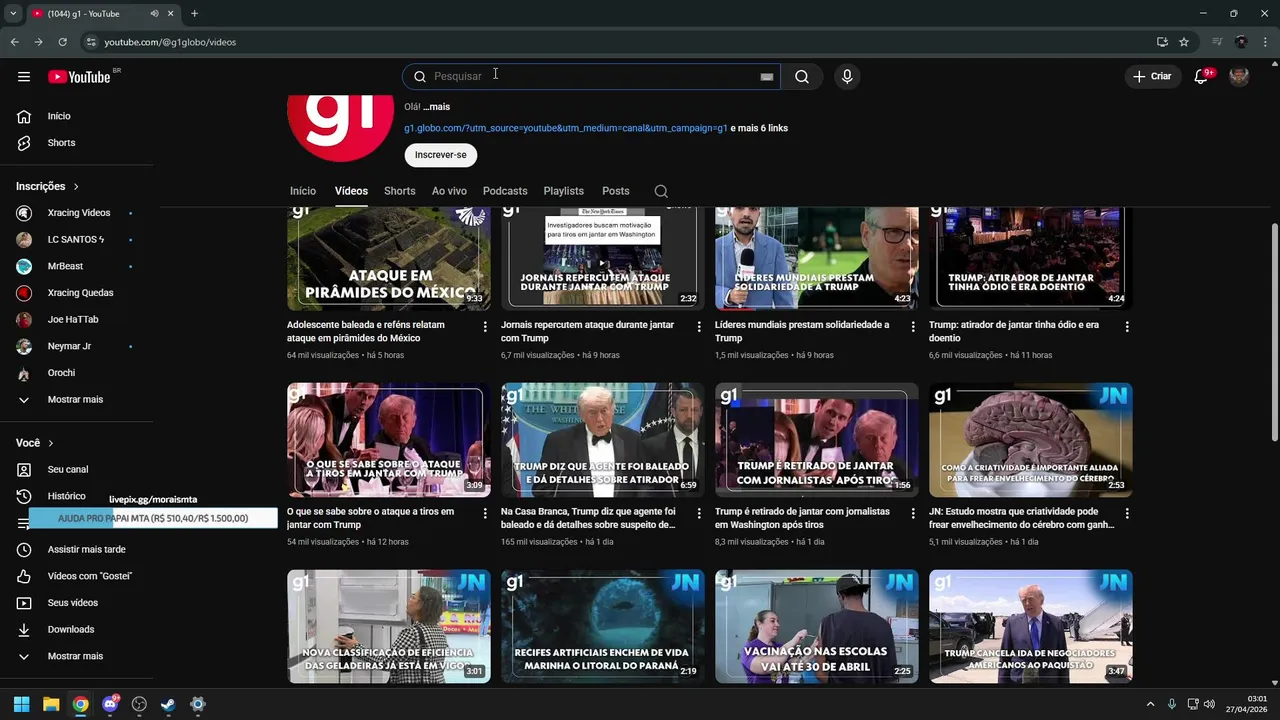Open the on-screen keyboard icon in search
Screen dimensions: 1280x720
pos(767,77)
